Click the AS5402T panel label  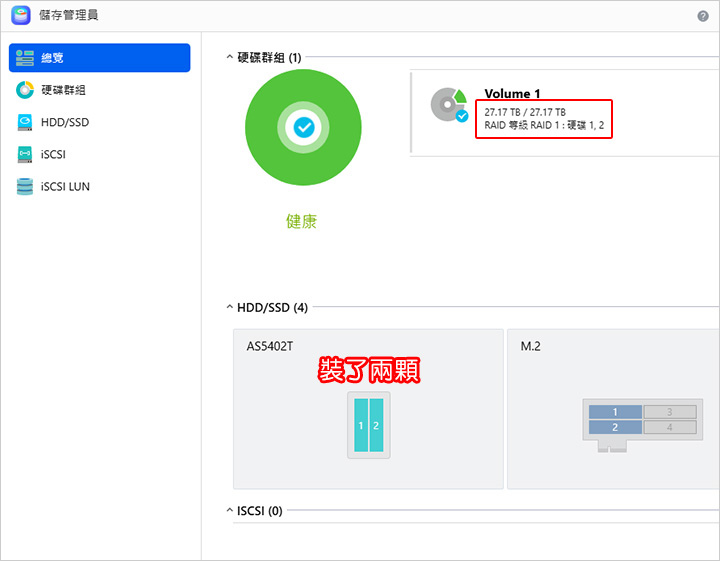[270, 346]
